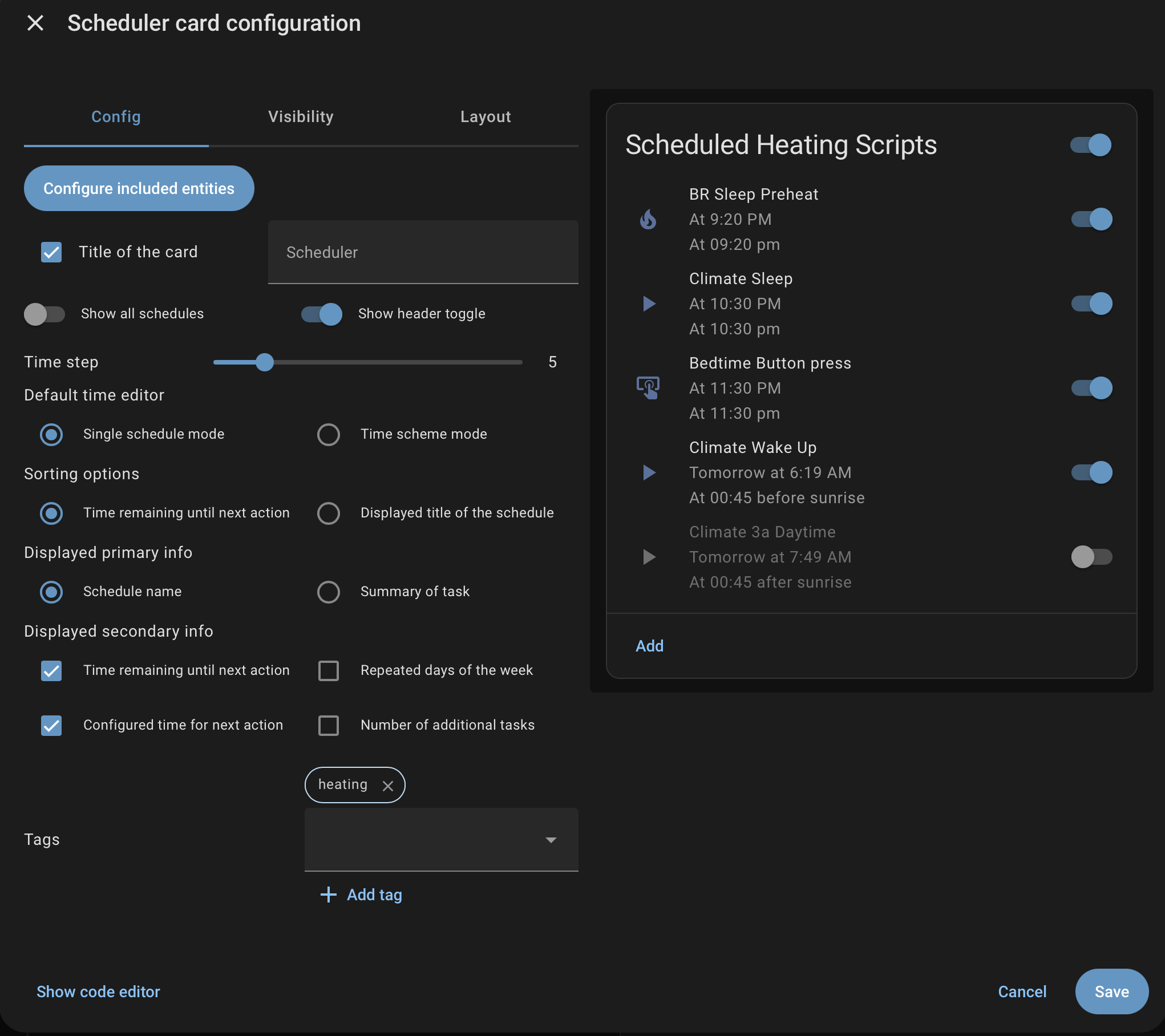The image size is (1165, 1036).
Task: Open Show code editor link
Action: (98, 992)
